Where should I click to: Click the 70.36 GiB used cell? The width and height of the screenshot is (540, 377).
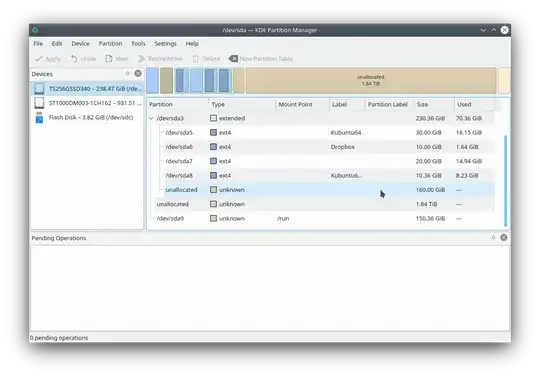pyautogui.click(x=469, y=118)
